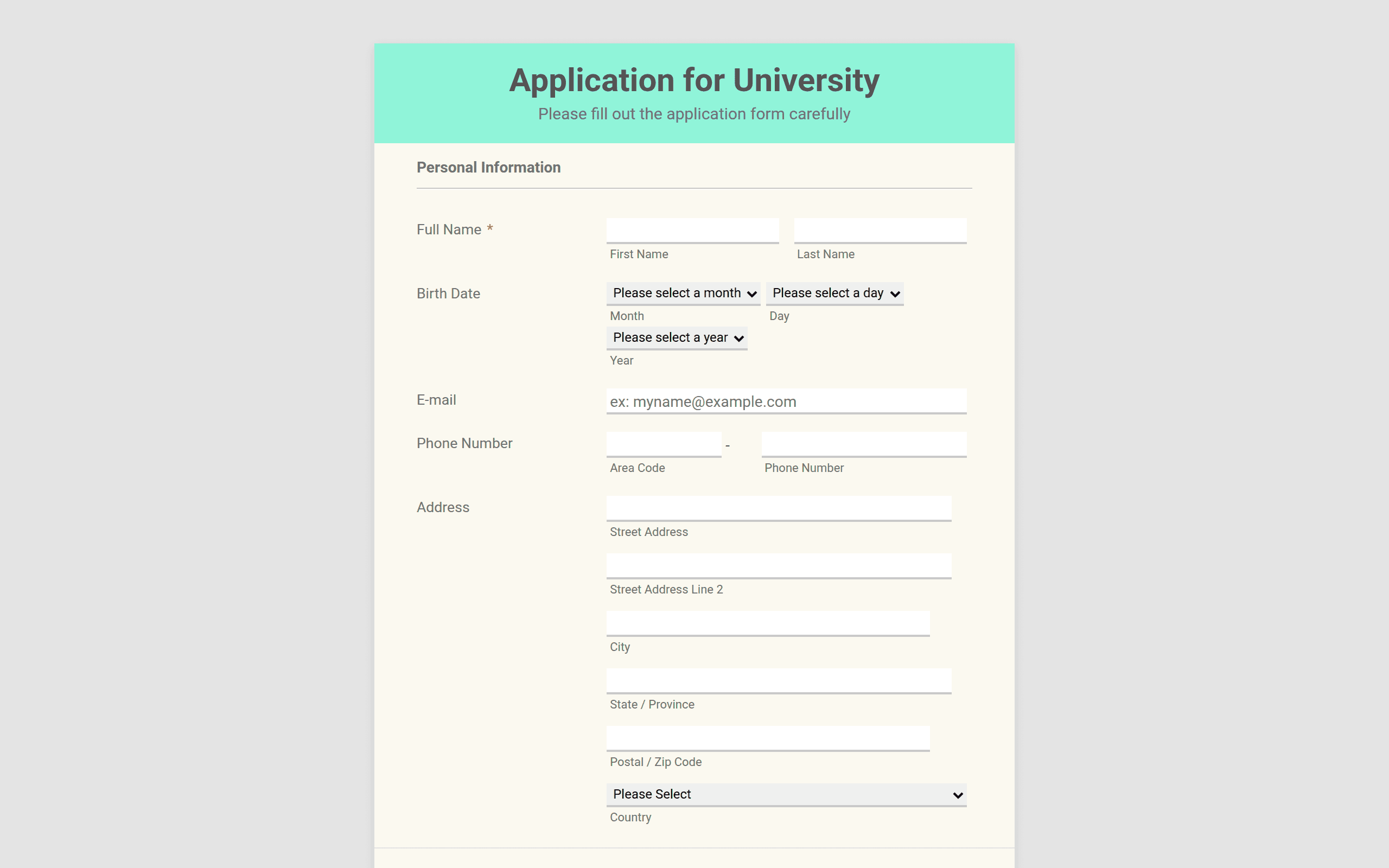Click the Personal Information section heading
The image size is (1389, 868).
pos(488,168)
